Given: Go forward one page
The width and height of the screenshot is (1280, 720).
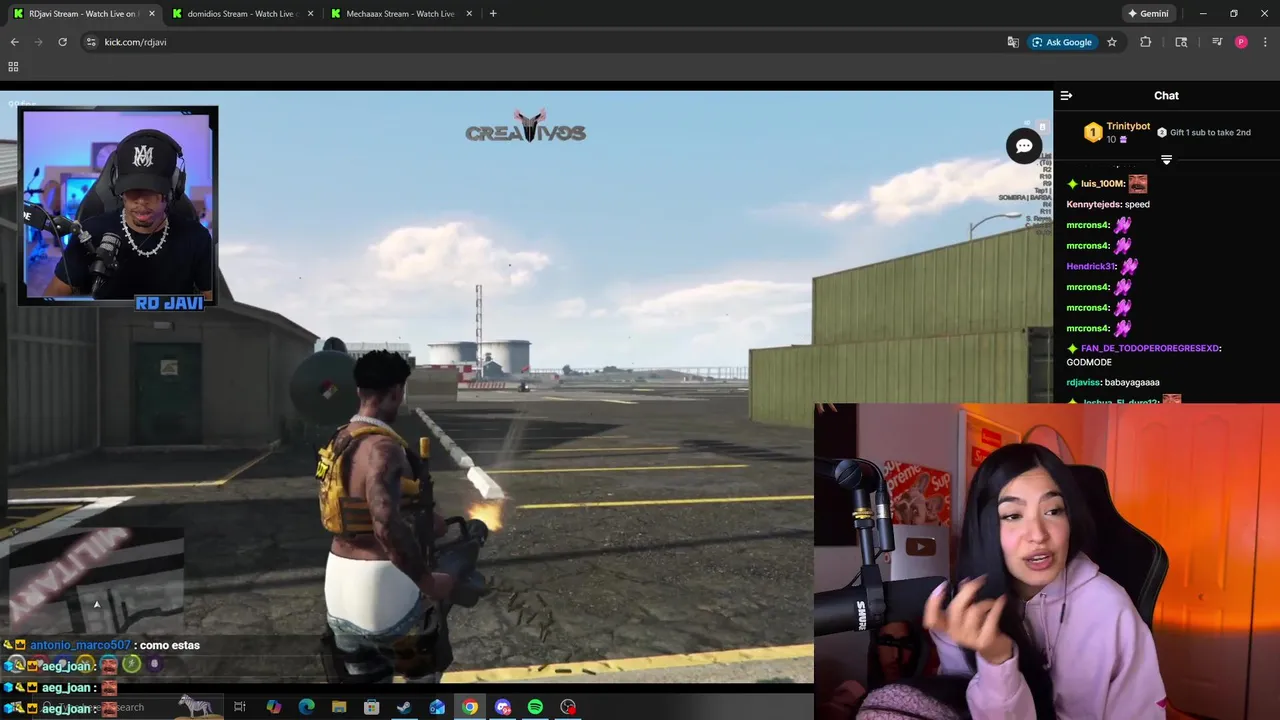Looking at the screenshot, I should pyautogui.click(x=38, y=42).
